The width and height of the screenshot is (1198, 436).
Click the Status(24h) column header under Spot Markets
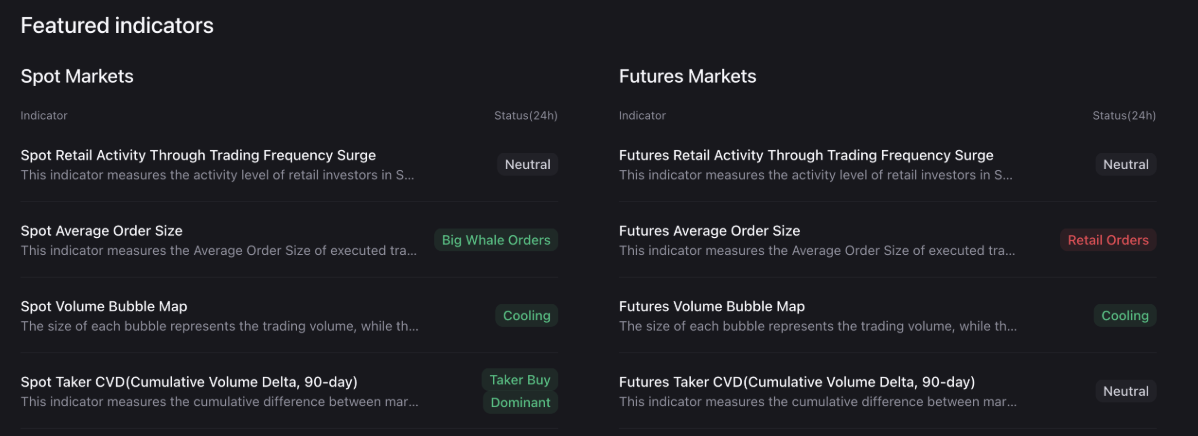[x=526, y=116]
